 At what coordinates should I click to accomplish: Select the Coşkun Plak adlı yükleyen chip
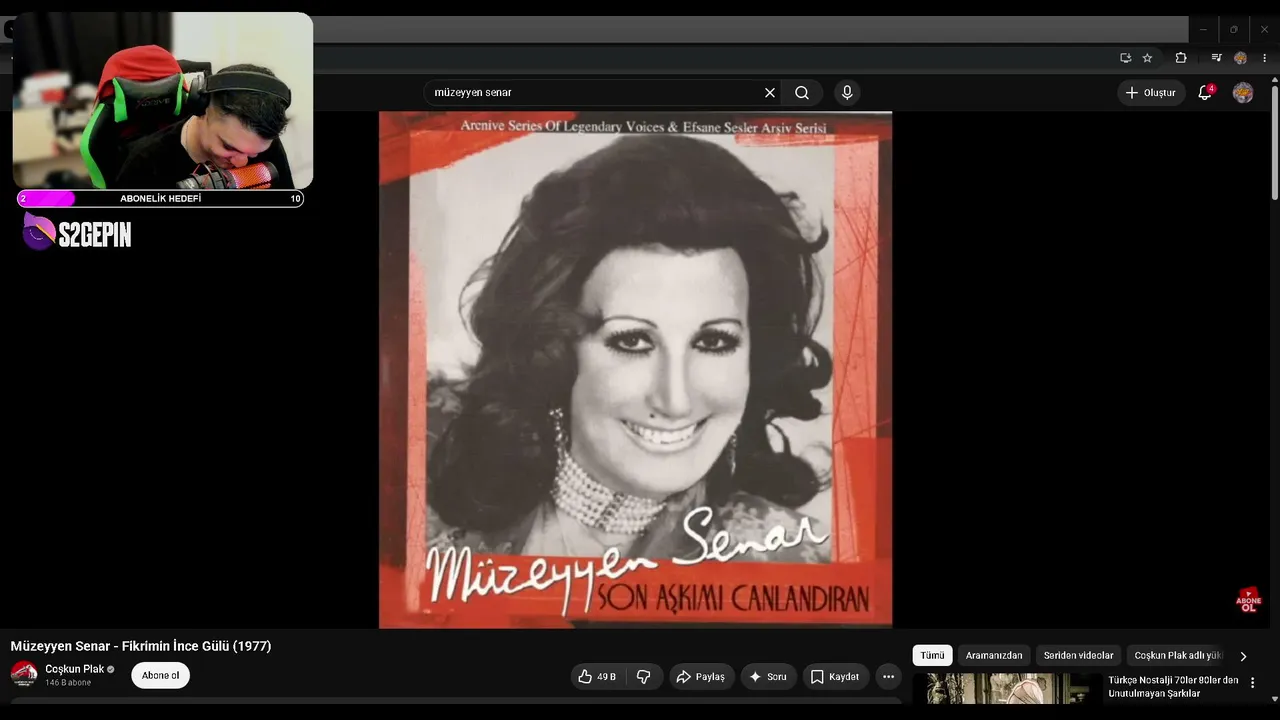tap(1177, 655)
